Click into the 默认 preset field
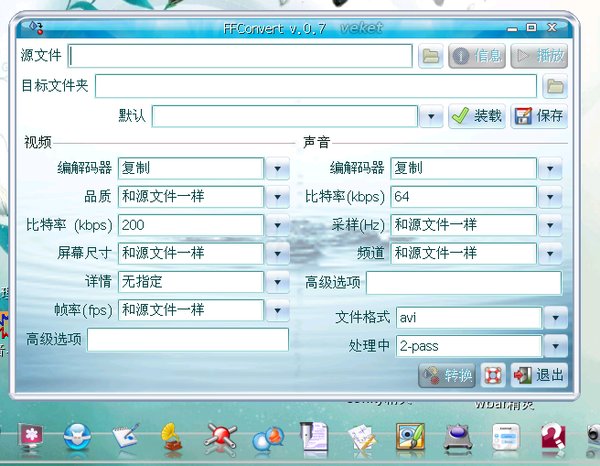Screen dimensions: 600x466 pos(285,116)
